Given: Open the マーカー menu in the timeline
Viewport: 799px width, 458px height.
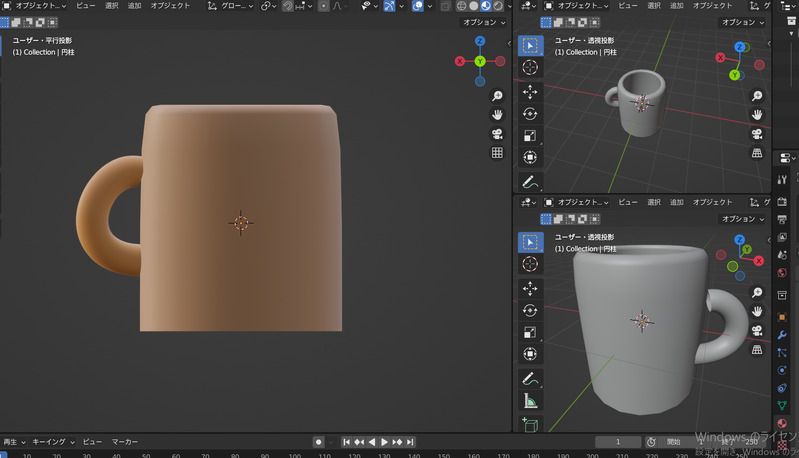Looking at the screenshot, I should coord(124,441).
